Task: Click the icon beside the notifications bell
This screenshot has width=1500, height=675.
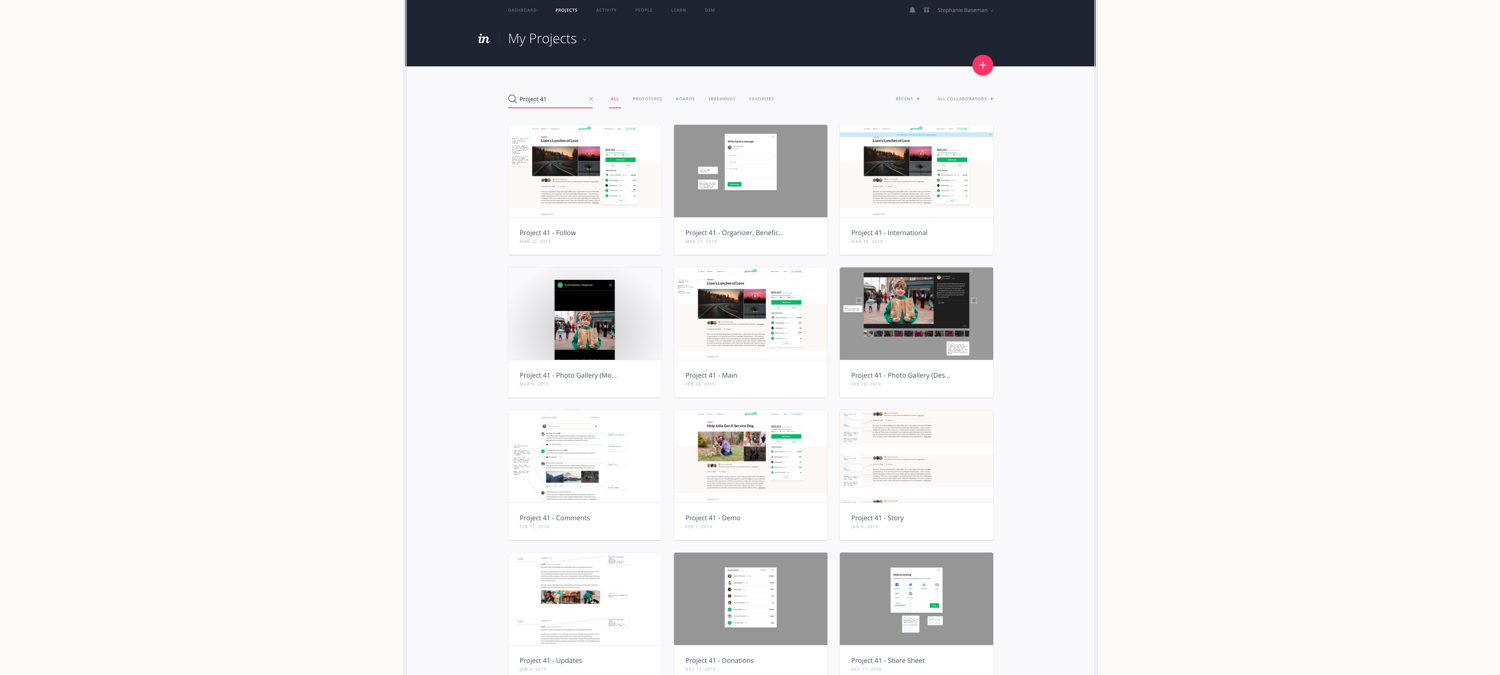Action: coord(927,10)
